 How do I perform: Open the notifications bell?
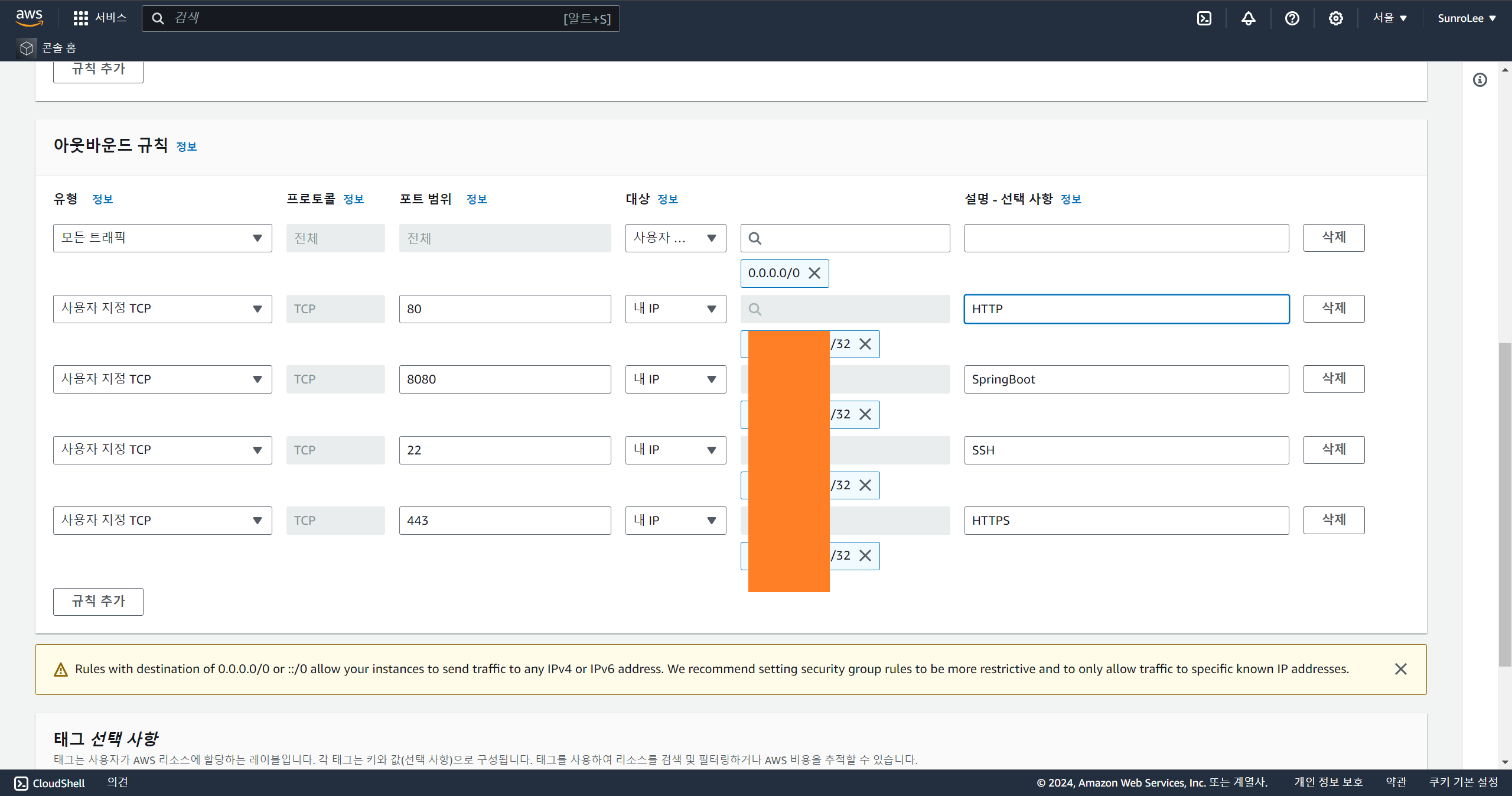coord(1248,18)
